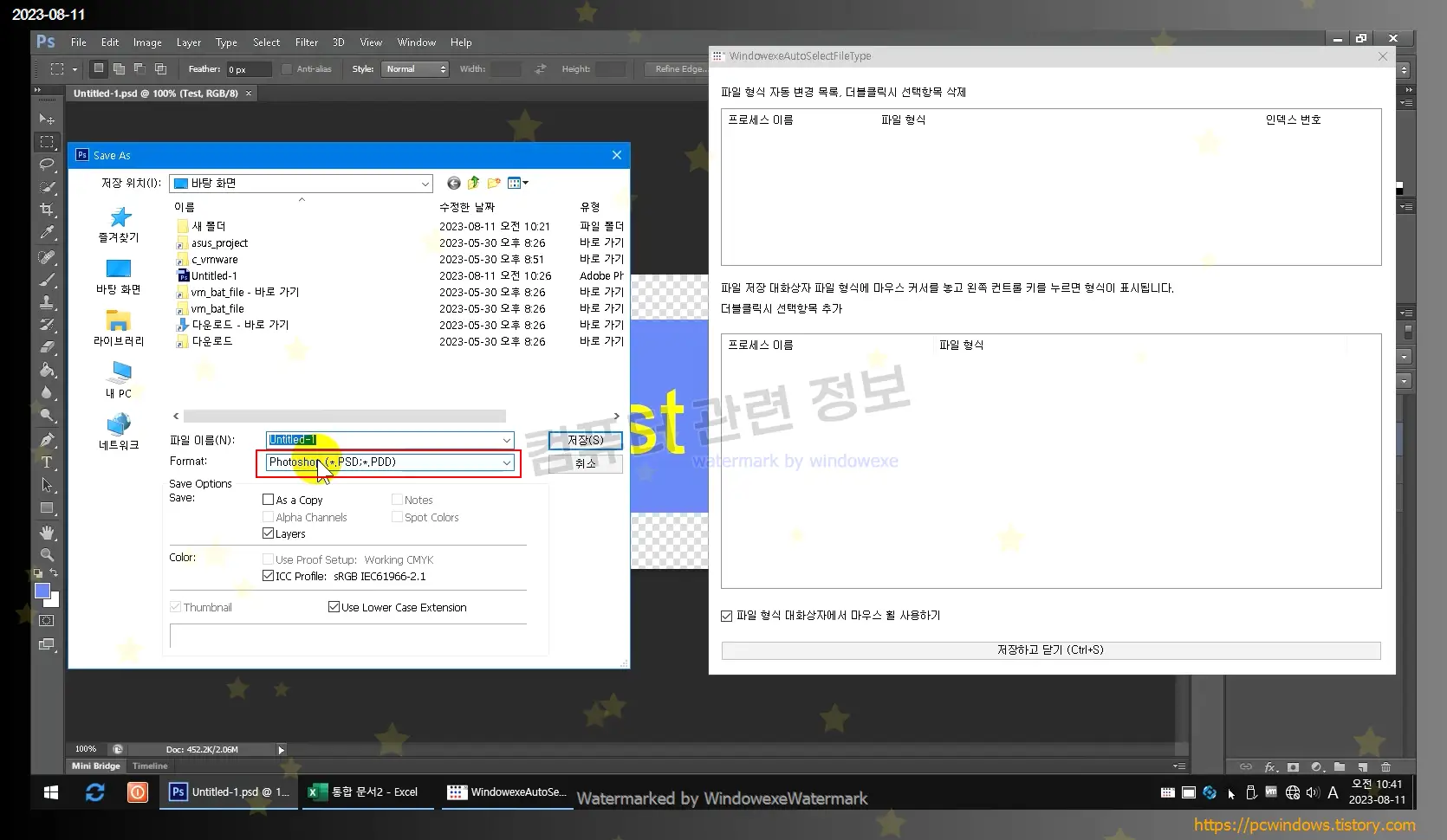This screenshot has width=1447, height=840.
Task: Select the Spot Healing Brush tool
Action: 47,257
